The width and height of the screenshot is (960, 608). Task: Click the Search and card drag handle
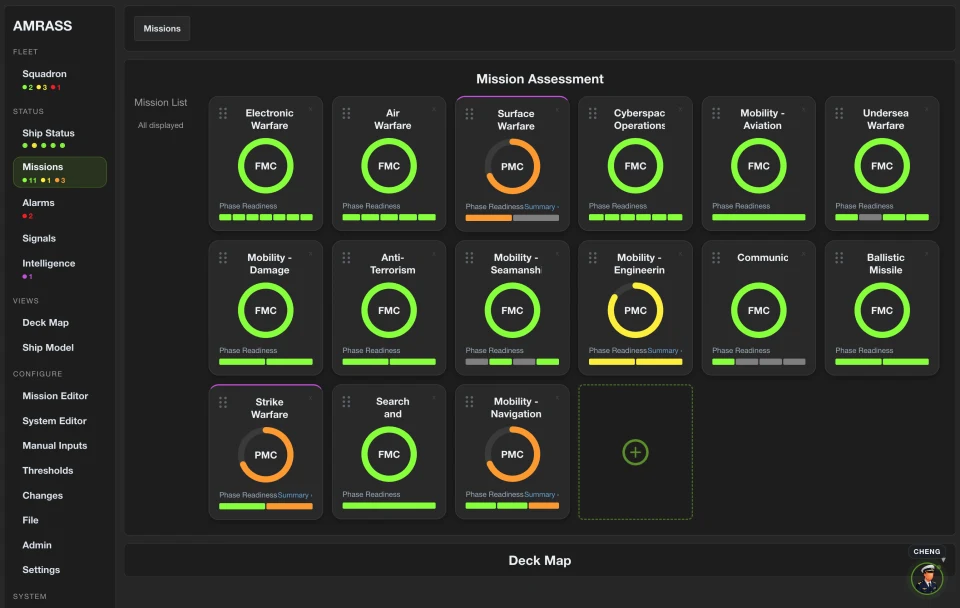346,402
